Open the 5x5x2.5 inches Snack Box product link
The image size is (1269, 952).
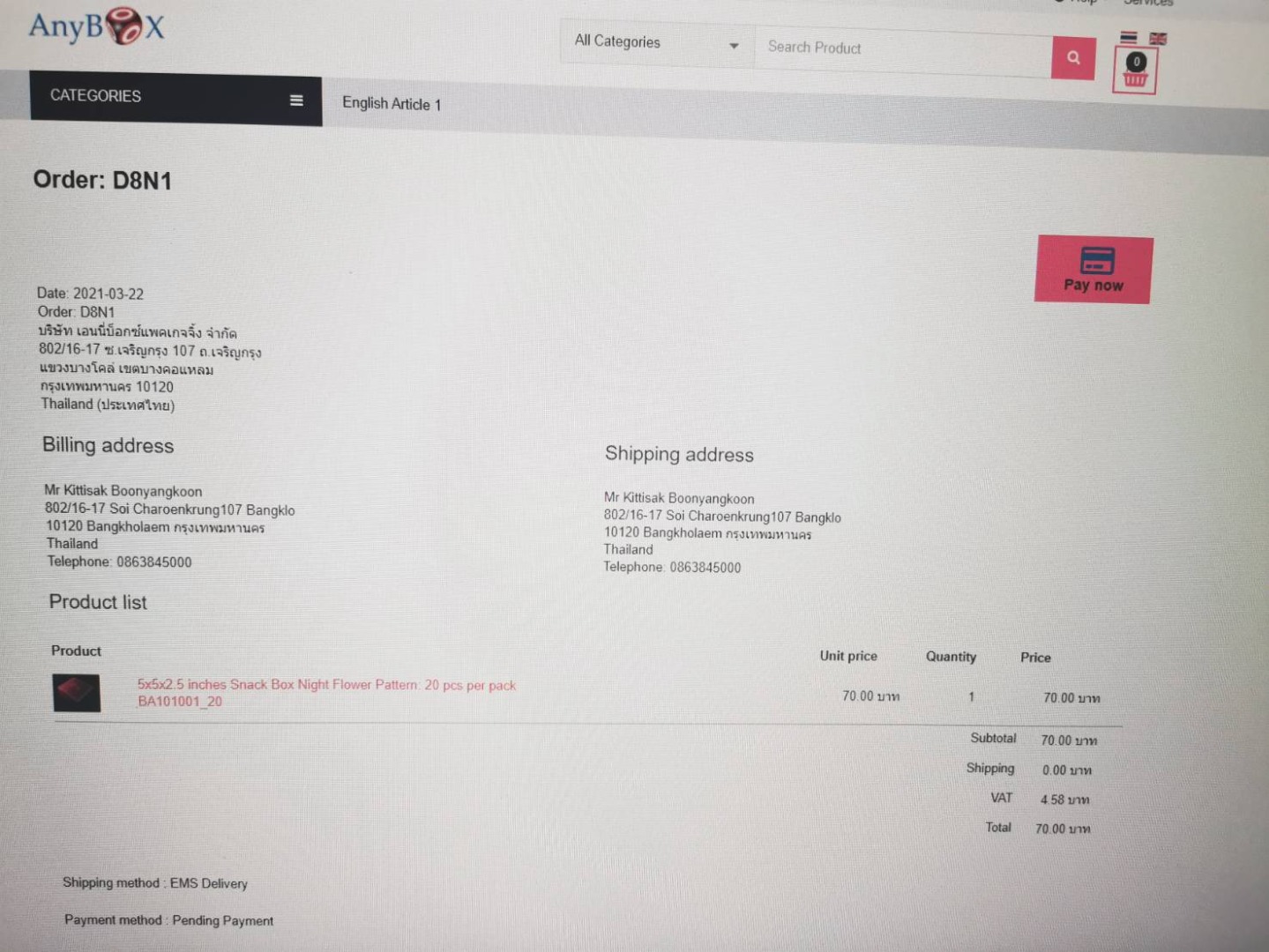(x=326, y=684)
